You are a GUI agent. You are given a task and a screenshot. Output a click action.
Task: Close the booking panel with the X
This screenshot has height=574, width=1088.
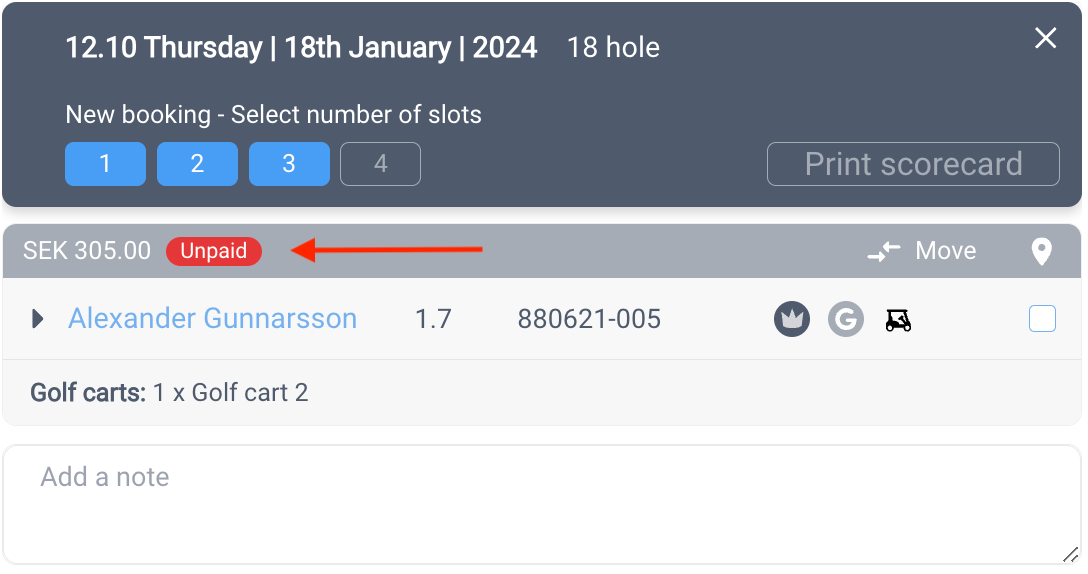(1046, 37)
